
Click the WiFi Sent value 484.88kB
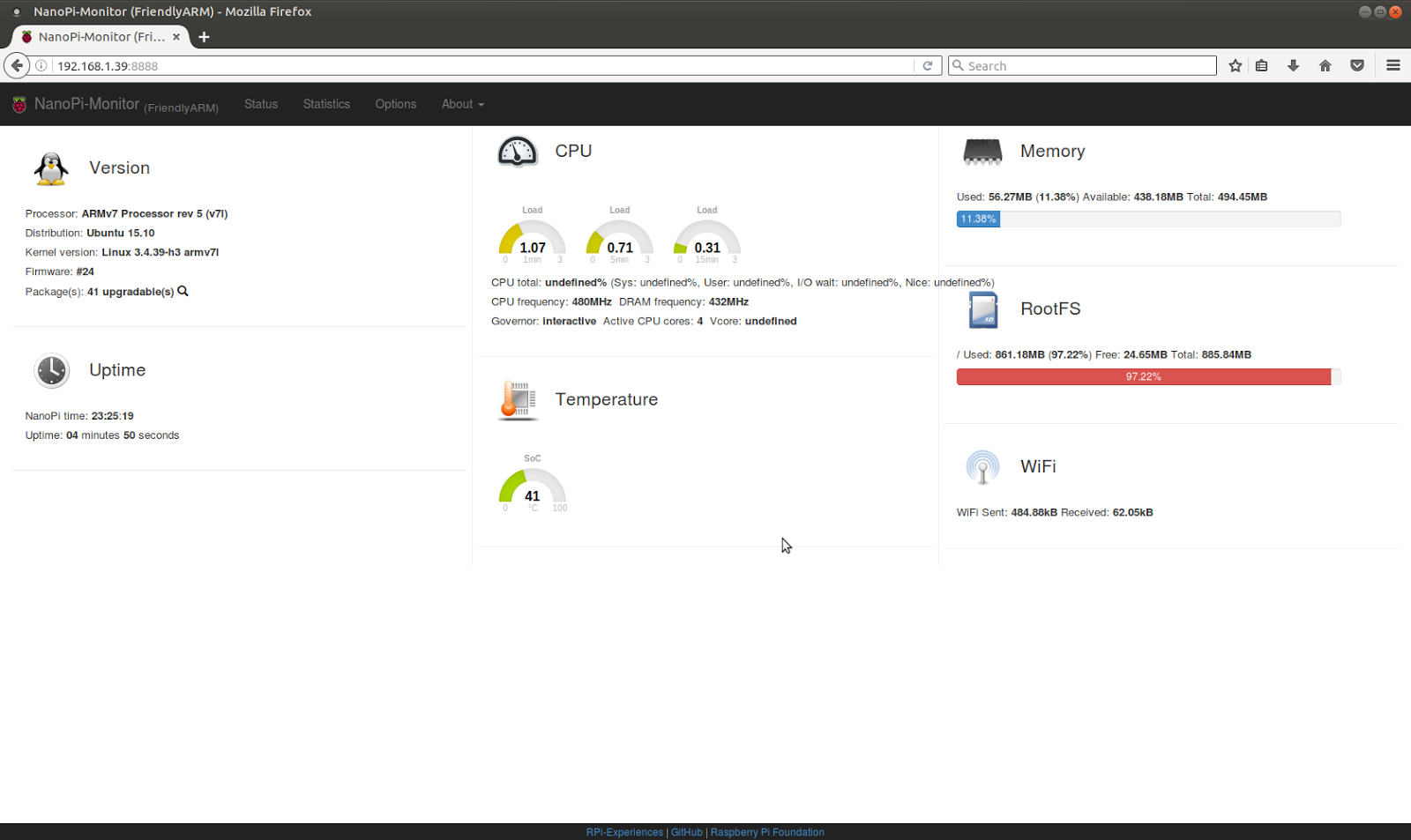[x=1034, y=513]
